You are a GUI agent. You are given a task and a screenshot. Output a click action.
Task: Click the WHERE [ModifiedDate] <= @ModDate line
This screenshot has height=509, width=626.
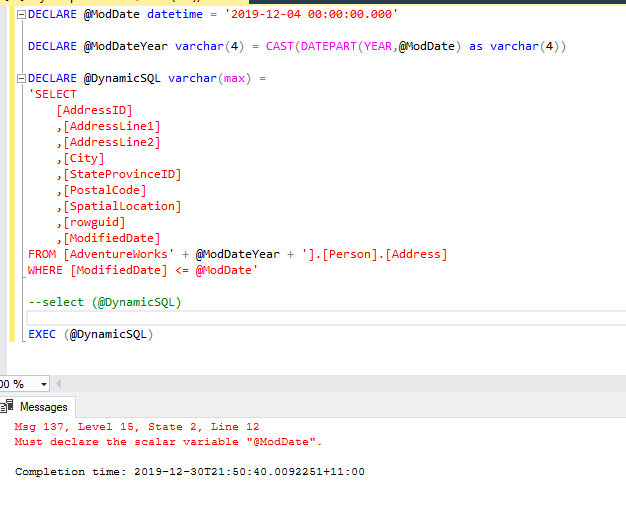(x=143, y=270)
